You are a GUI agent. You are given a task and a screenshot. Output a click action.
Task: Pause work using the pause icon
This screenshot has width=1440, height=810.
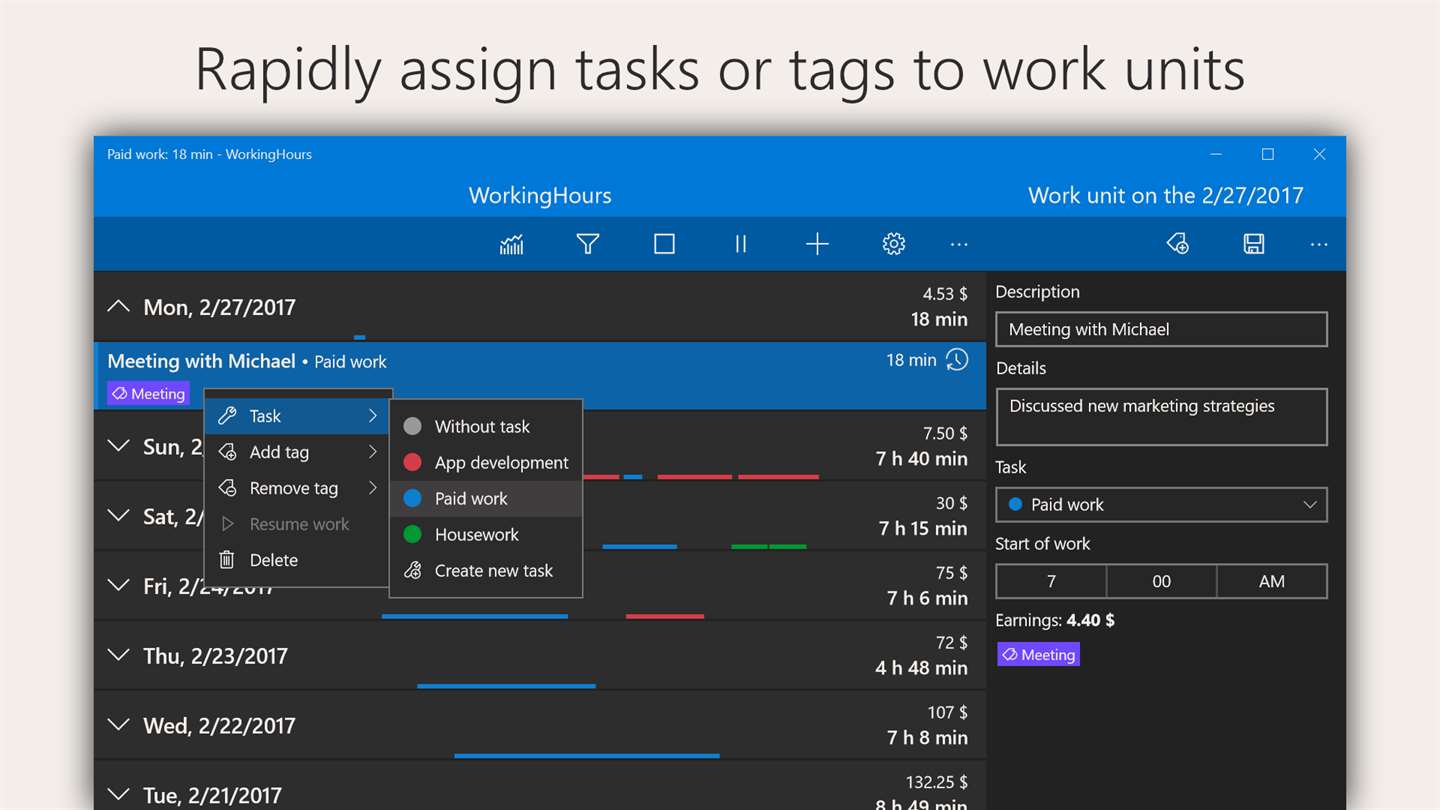point(741,244)
